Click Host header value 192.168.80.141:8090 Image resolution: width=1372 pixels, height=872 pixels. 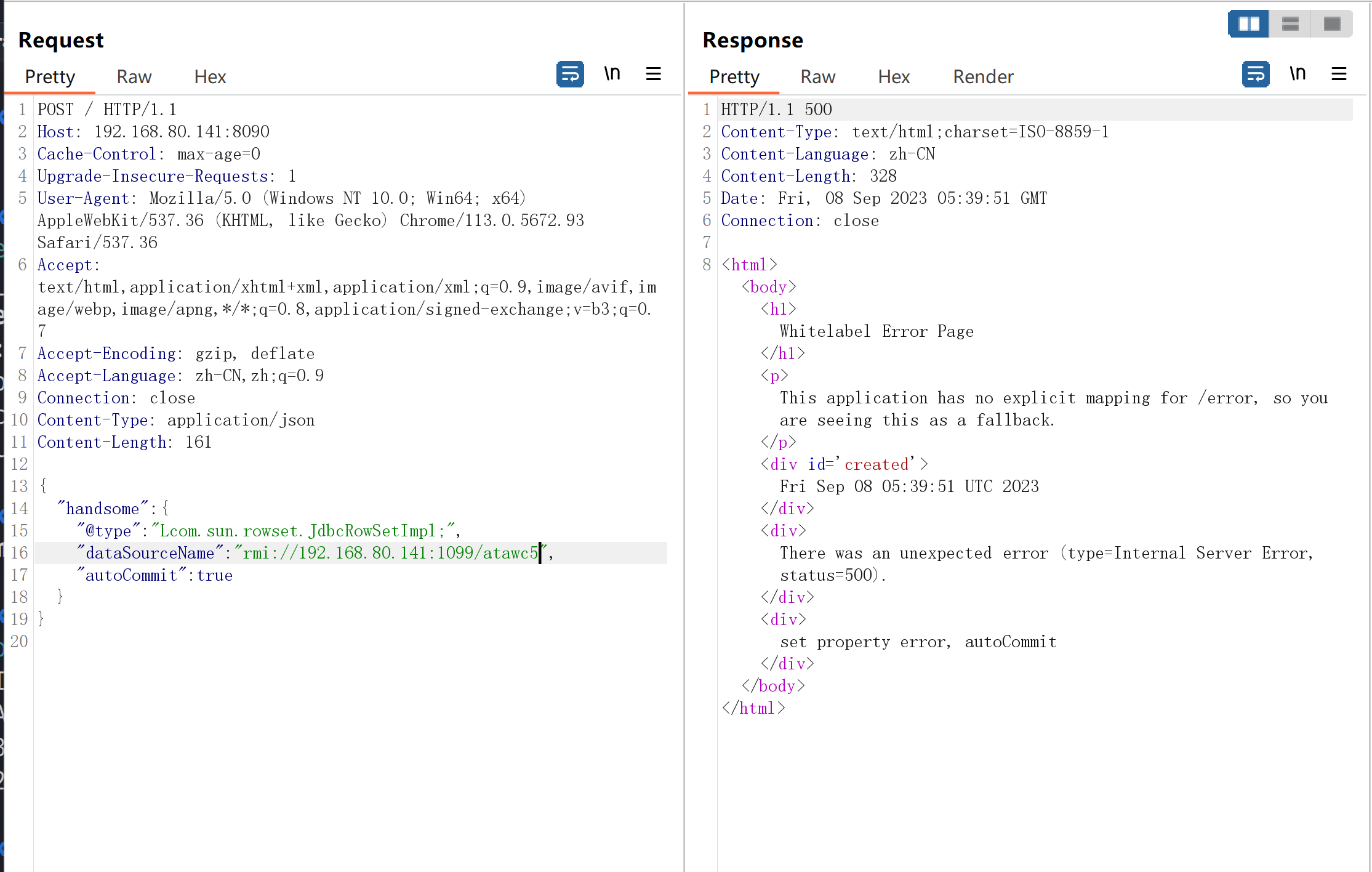182,132
